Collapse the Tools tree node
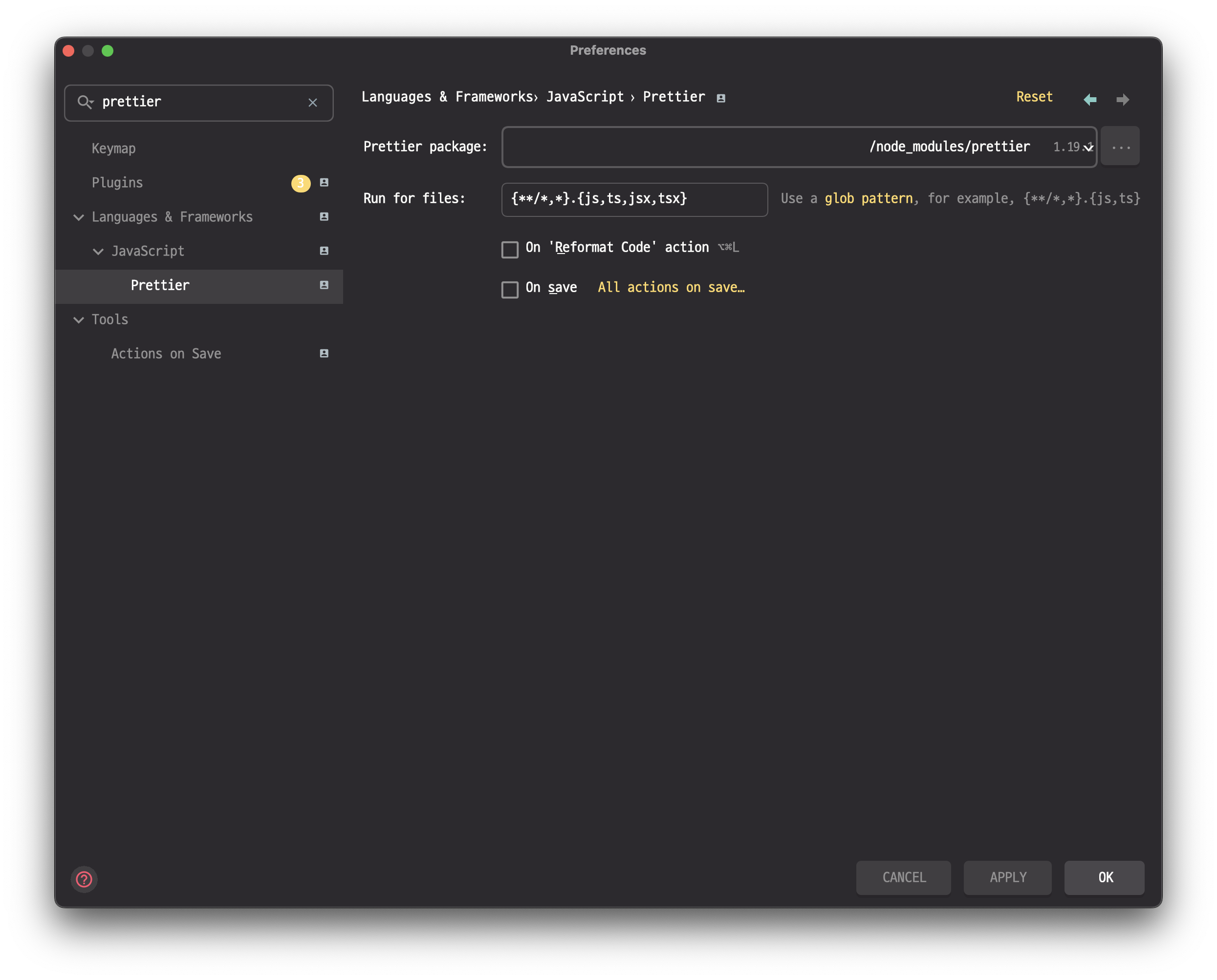Screen dimensions: 1217x980 point(79,320)
